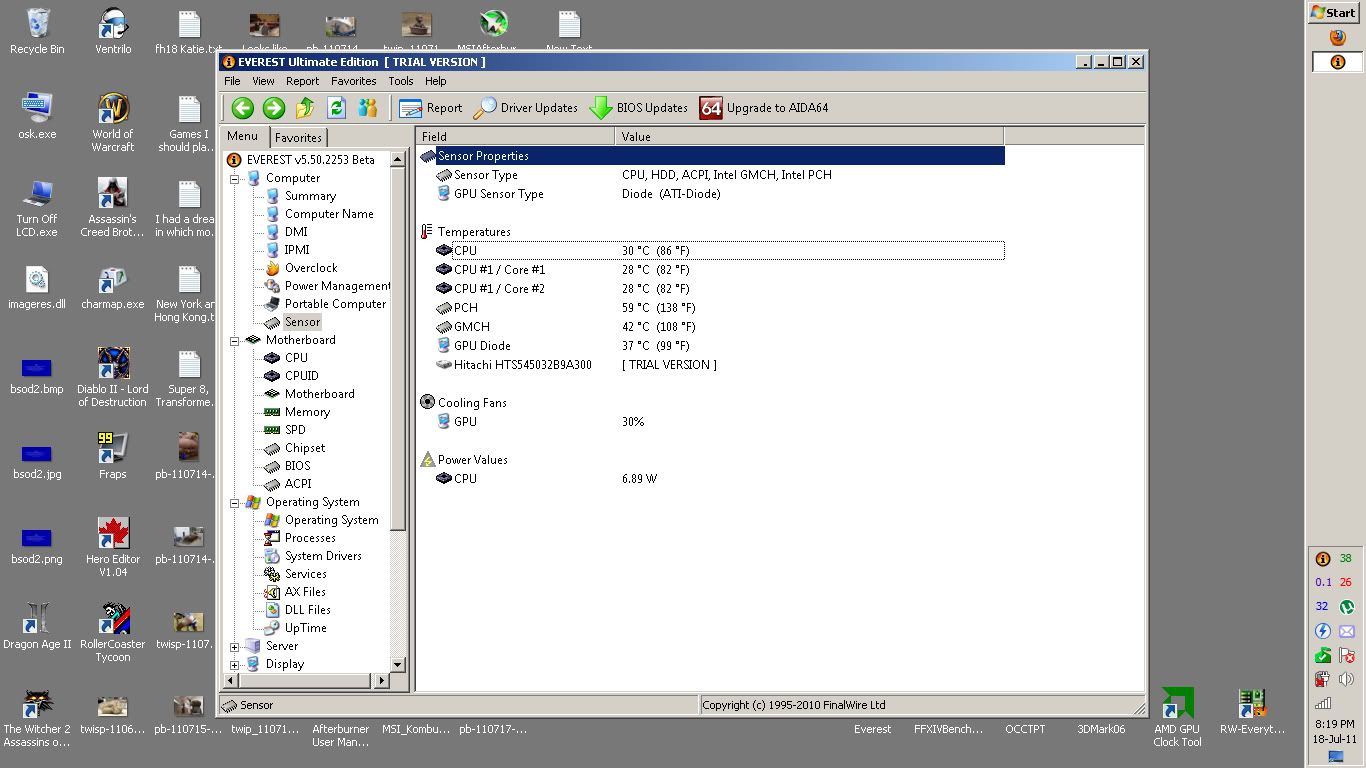Select CPUID in the tree
This screenshot has height=768, width=1366.
(301, 376)
